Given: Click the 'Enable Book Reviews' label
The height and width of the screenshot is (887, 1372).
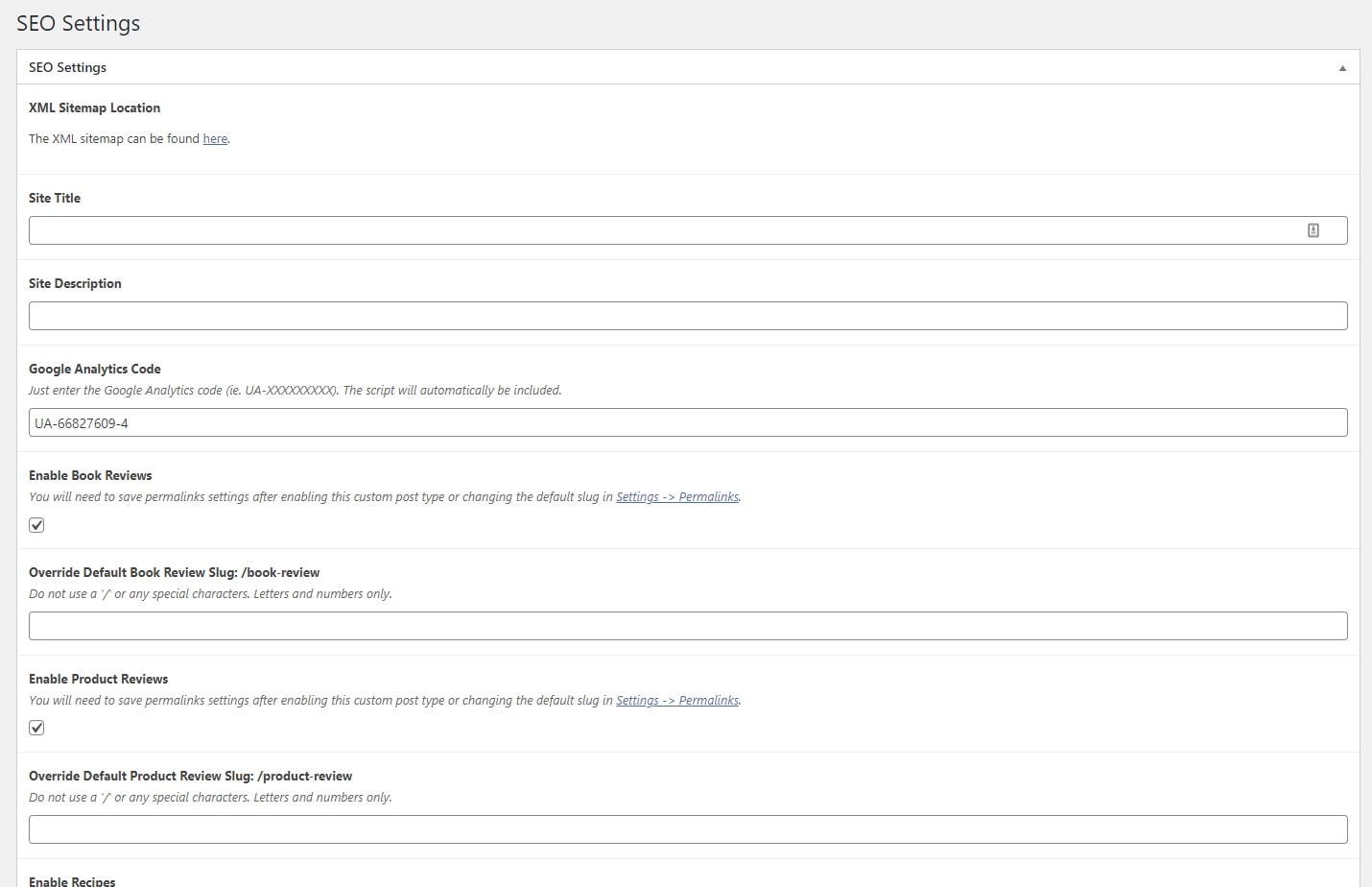Looking at the screenshot, I should click(90, 475).
